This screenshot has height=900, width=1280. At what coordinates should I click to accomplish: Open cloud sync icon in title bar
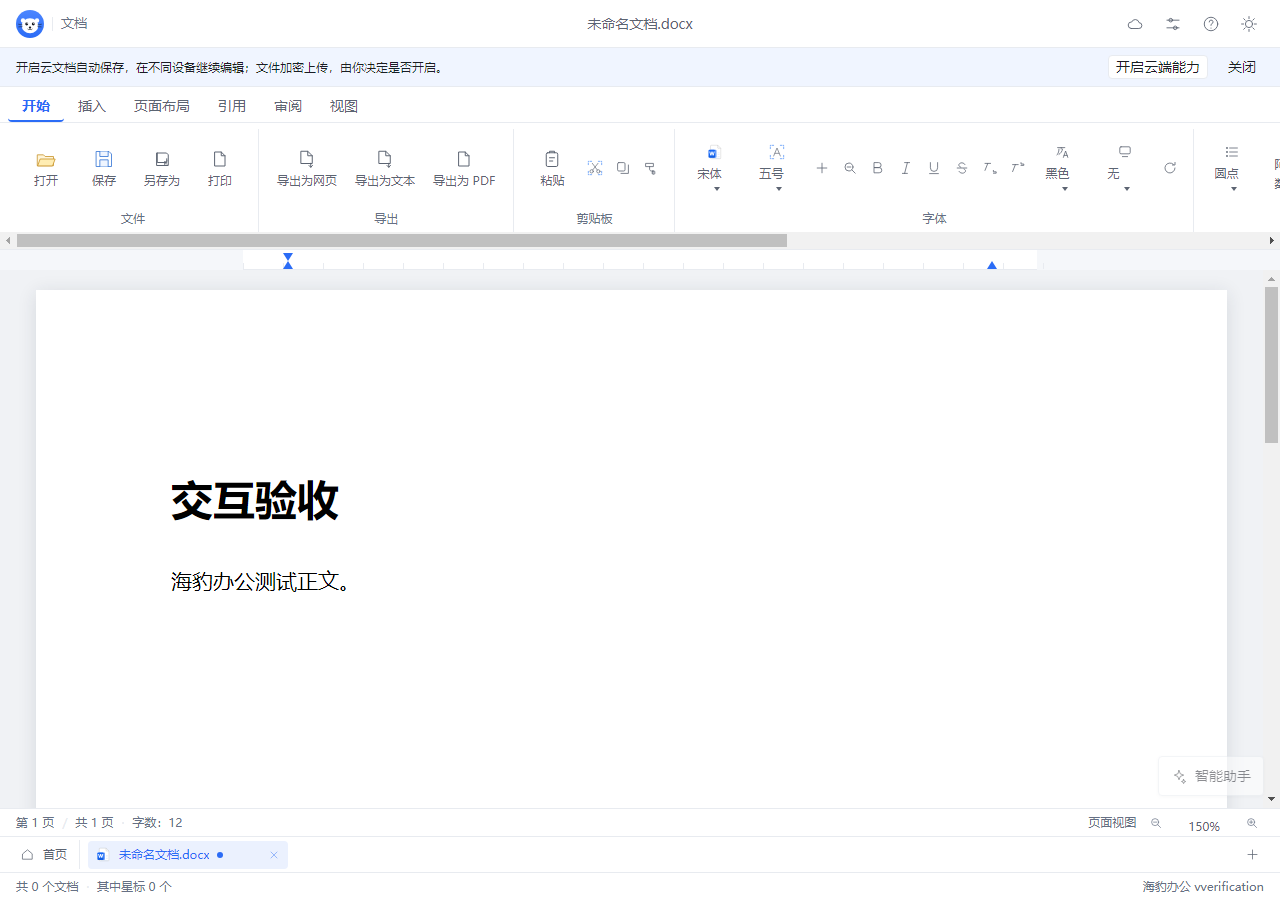tap(1135, 24)
